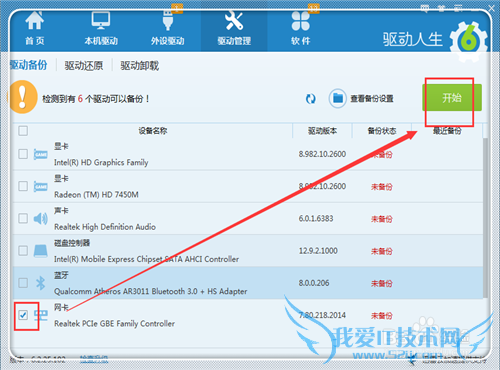Tick the select-all checkbox in the table header
The width and height of the screenshot is (500, 370).
(23, 131)
